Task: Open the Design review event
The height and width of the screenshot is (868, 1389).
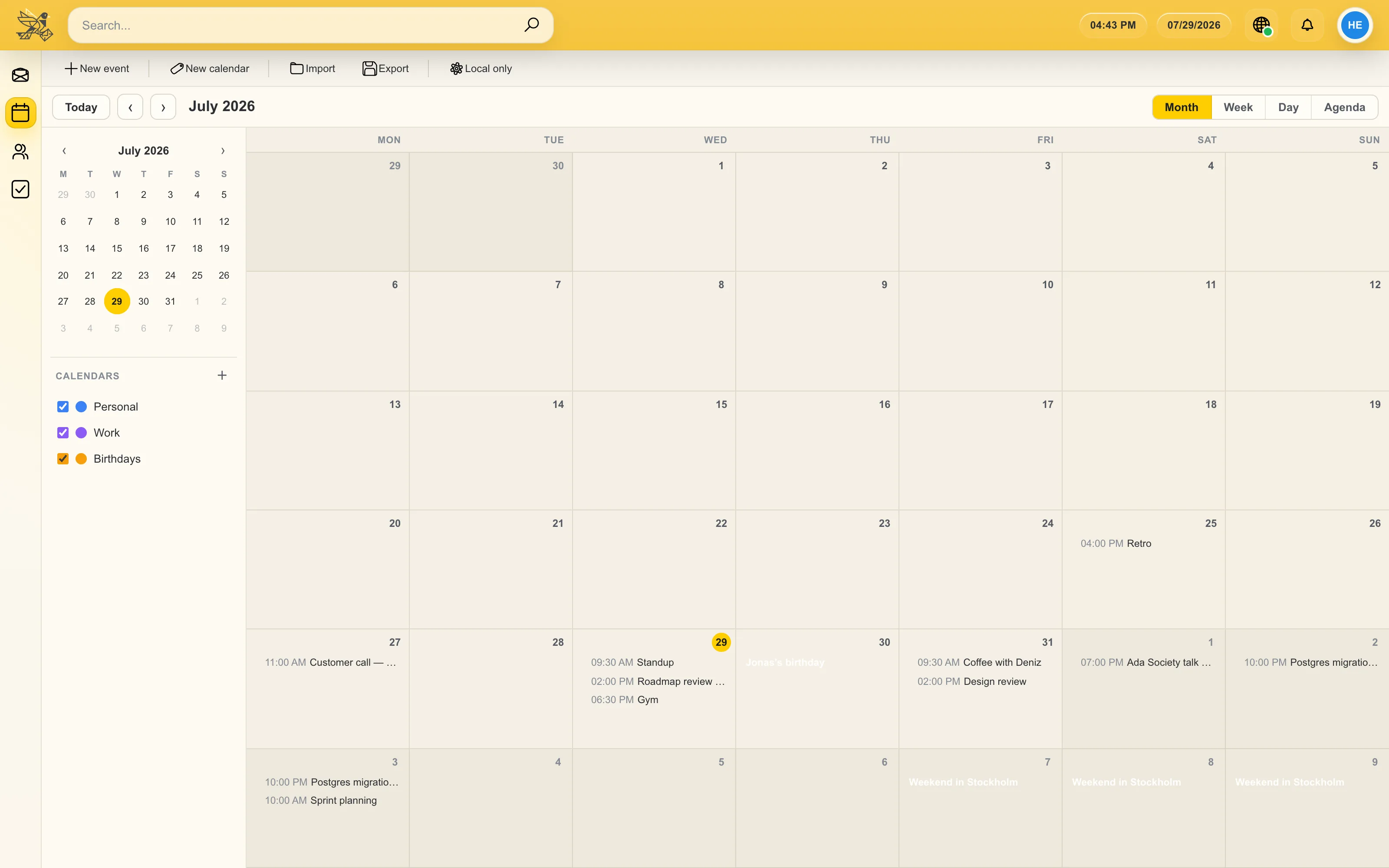Action: (x=981, y=681)
